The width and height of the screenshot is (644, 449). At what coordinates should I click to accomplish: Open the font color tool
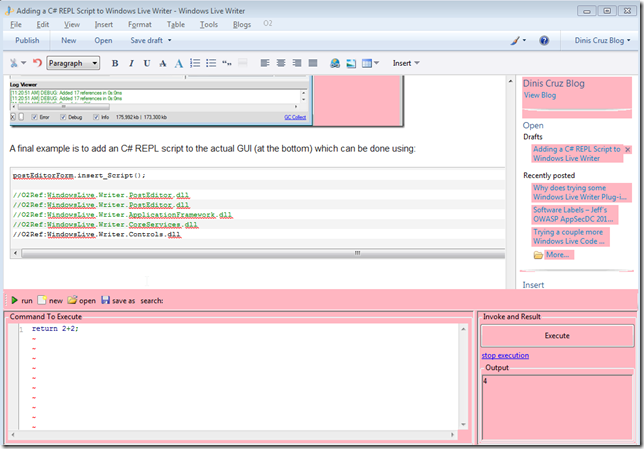coord(179,63)
